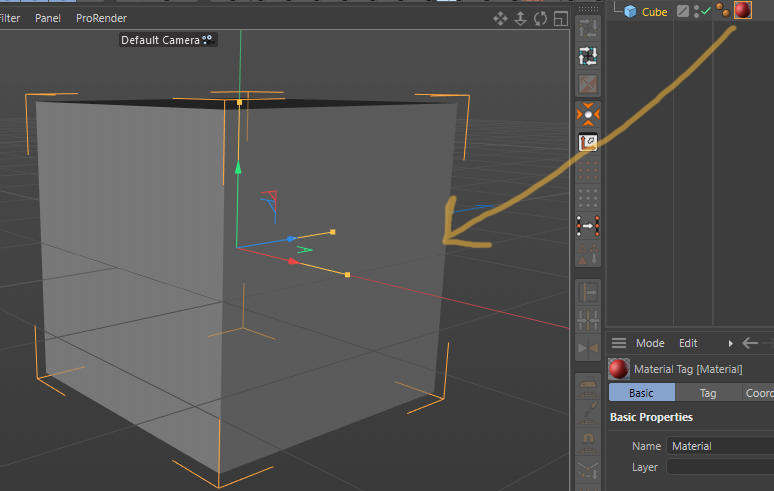Click the orange four-arrow center icon in side toolbar
Screen dimensions: 774x491
coord(588,114)
